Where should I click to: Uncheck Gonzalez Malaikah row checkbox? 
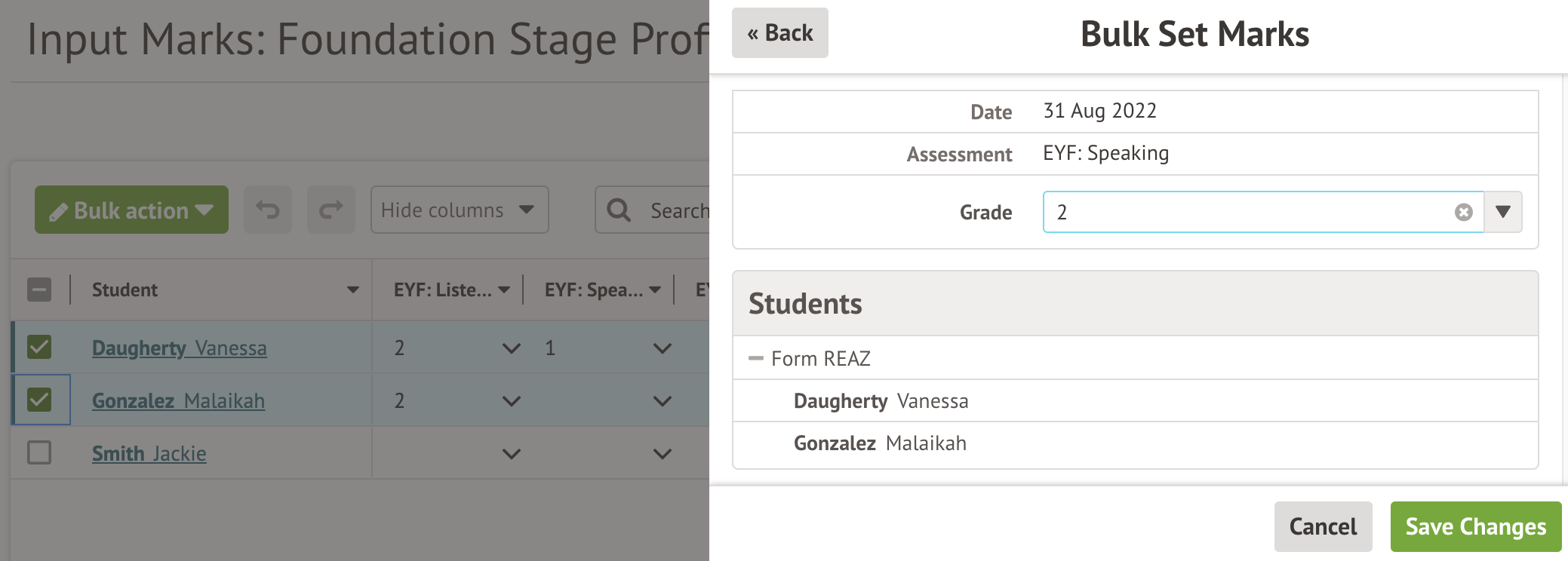(39, 400)
